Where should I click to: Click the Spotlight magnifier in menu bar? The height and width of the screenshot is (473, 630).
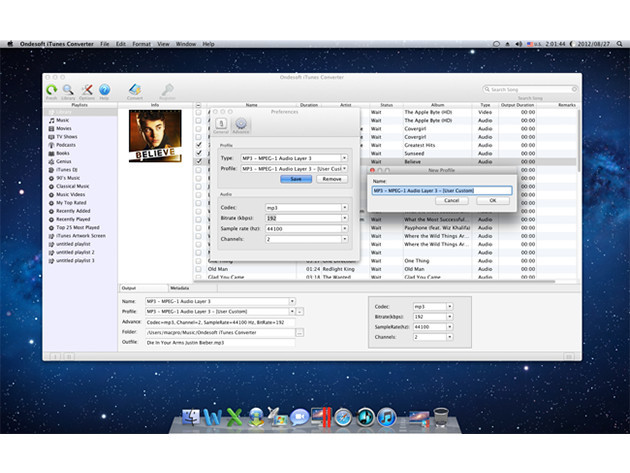(x=620, y=44)
